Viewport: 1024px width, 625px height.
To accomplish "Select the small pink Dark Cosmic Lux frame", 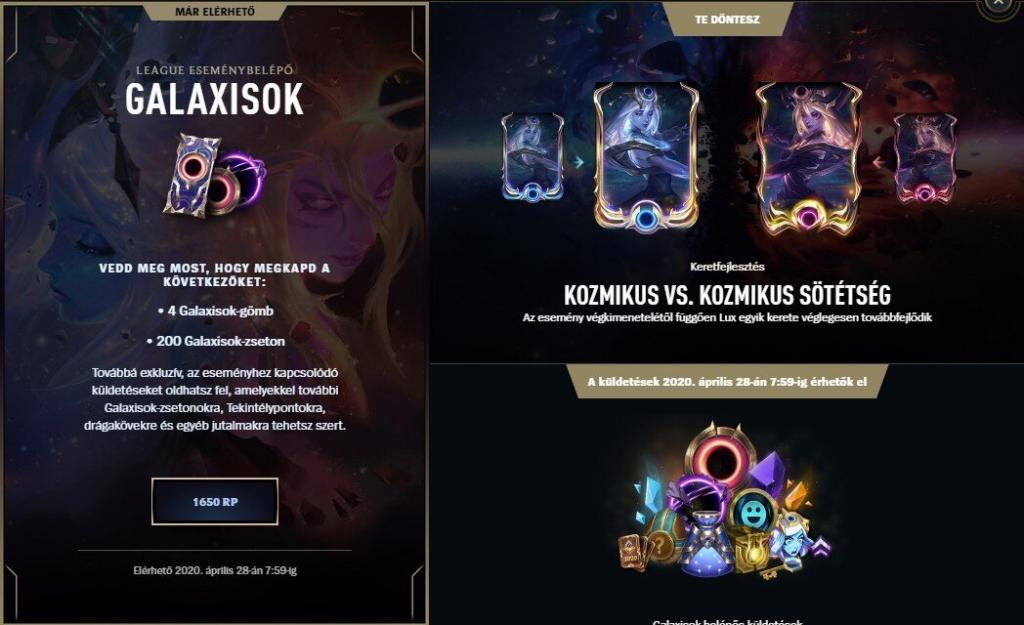I will click(x=924, y=158).
